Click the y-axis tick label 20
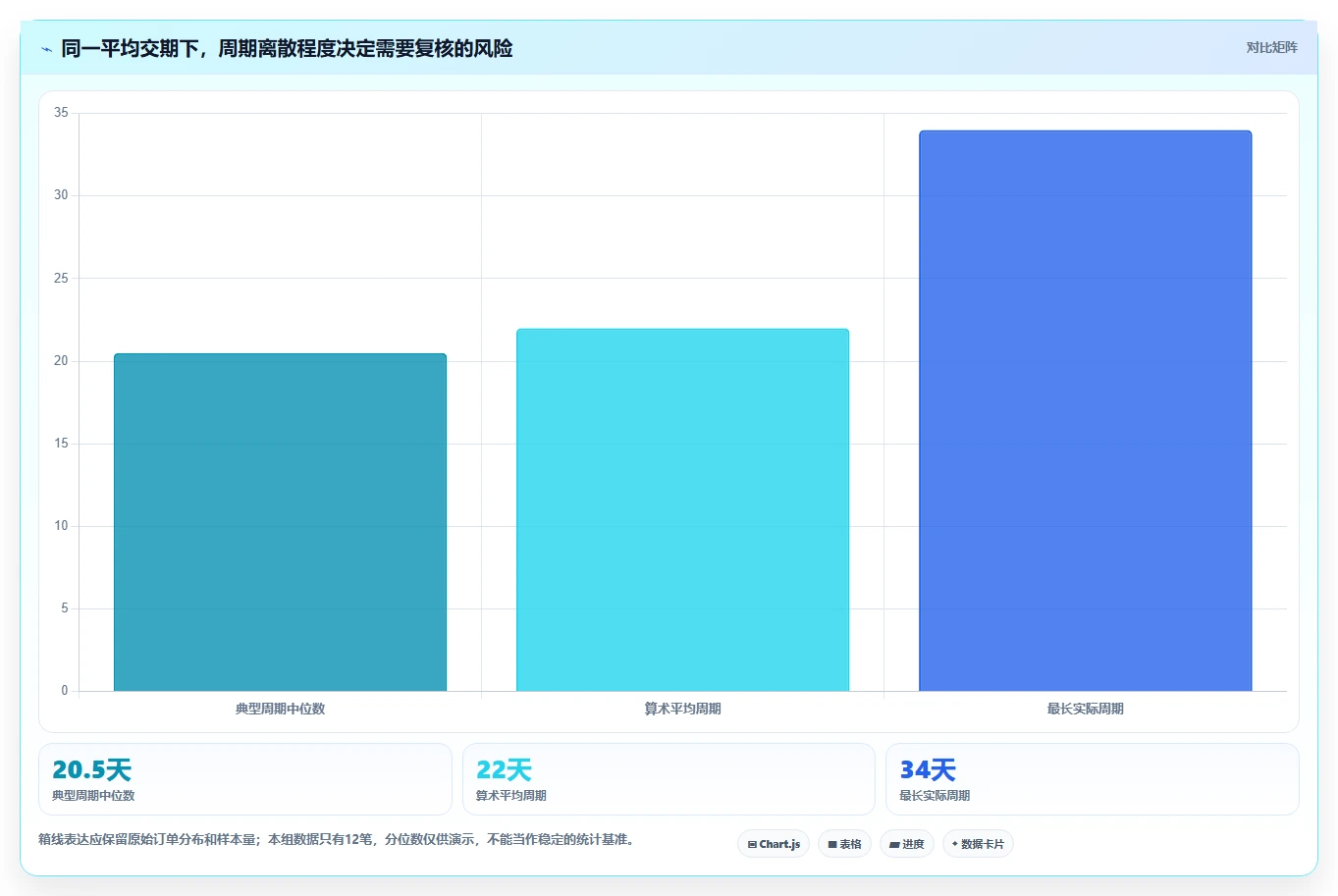This screenshot has height=896, width=1338. 61,361
